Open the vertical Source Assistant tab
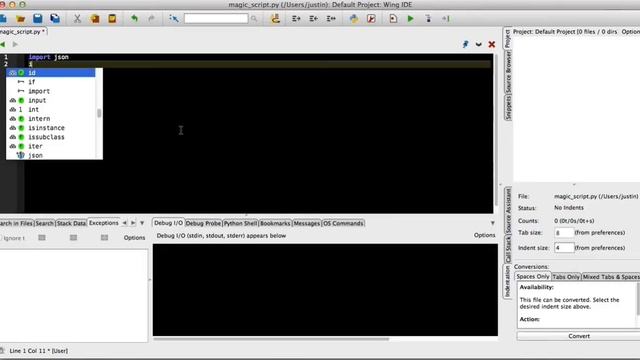Image resolution: width=640 pixels, height=360 pixels. coord(508,211)
